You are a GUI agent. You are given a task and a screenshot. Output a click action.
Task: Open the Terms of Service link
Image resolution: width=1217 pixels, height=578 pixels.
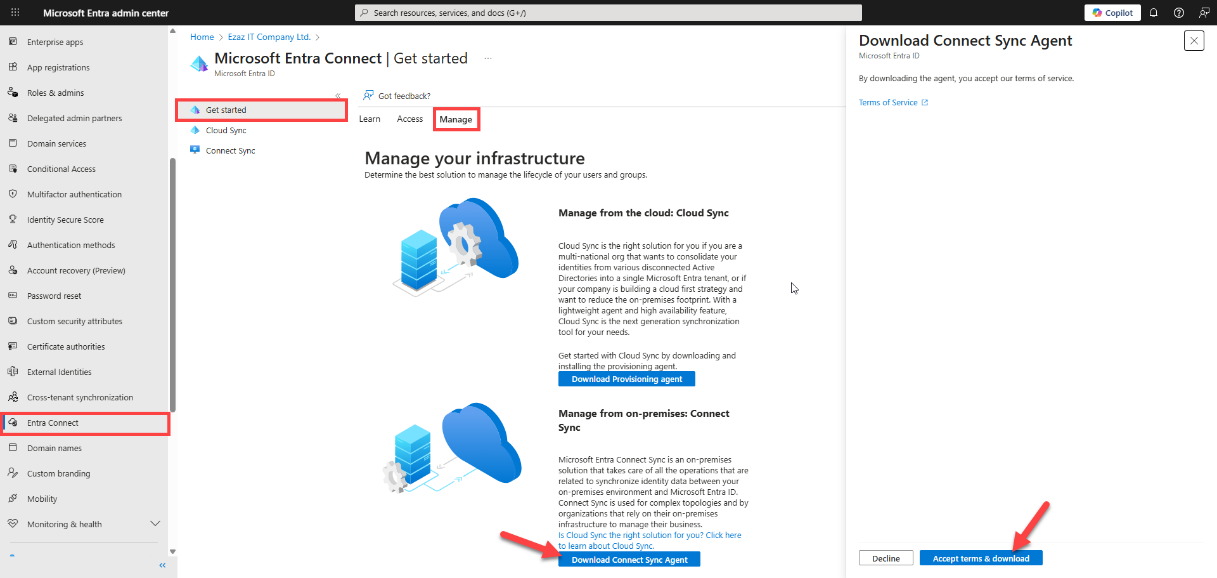(888, 102)
